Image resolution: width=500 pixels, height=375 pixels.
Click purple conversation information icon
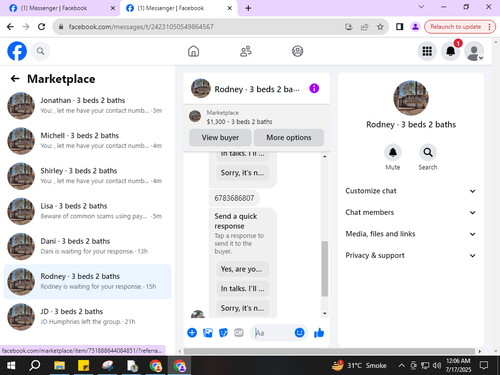(x=314, y=88)
